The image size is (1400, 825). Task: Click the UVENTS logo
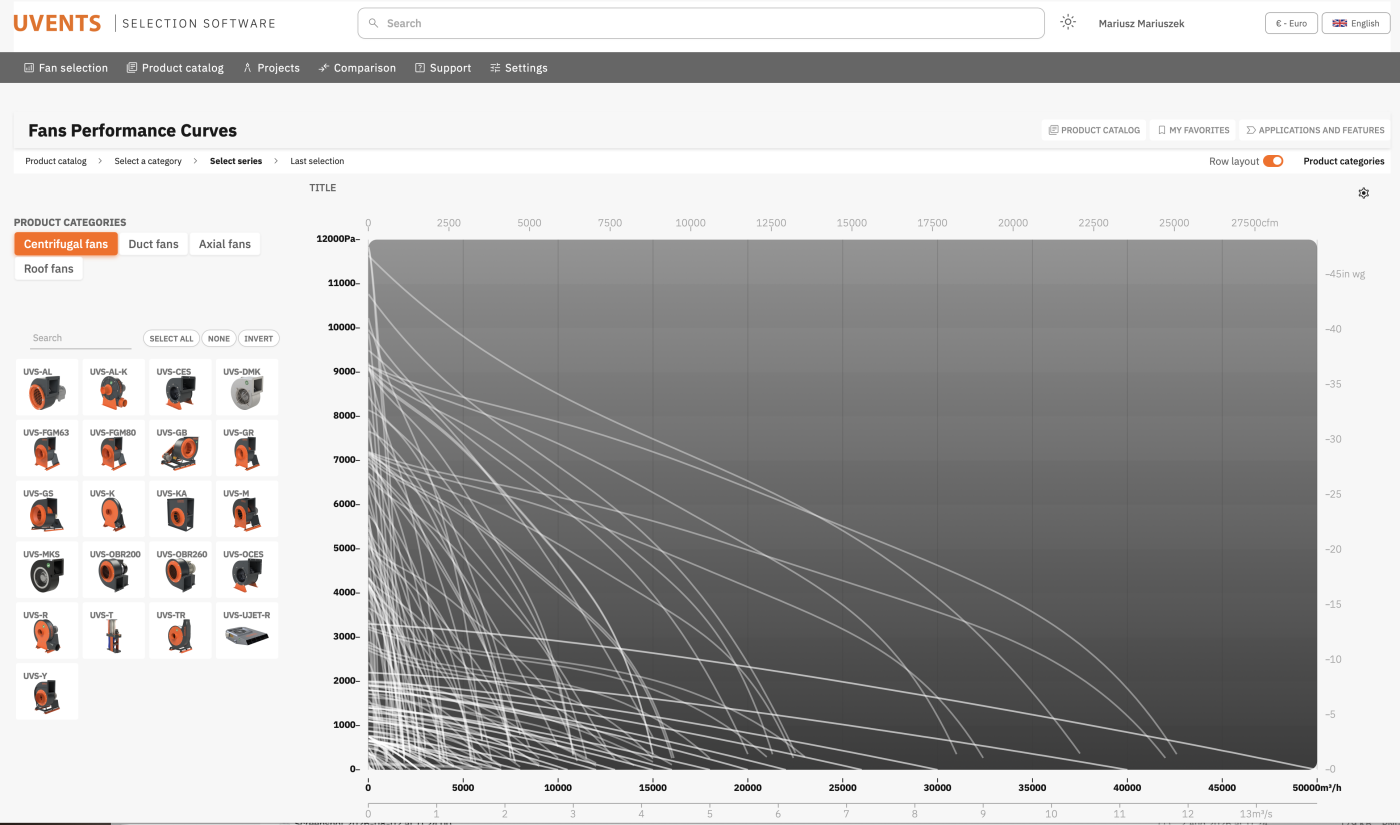[57, 23]
